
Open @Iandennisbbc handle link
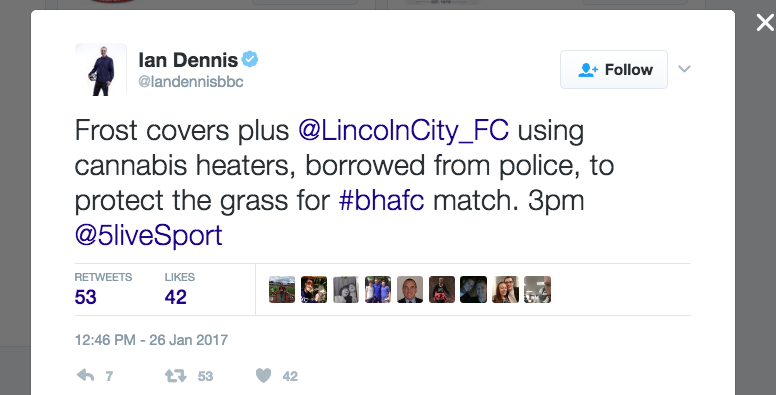point(191,82)
